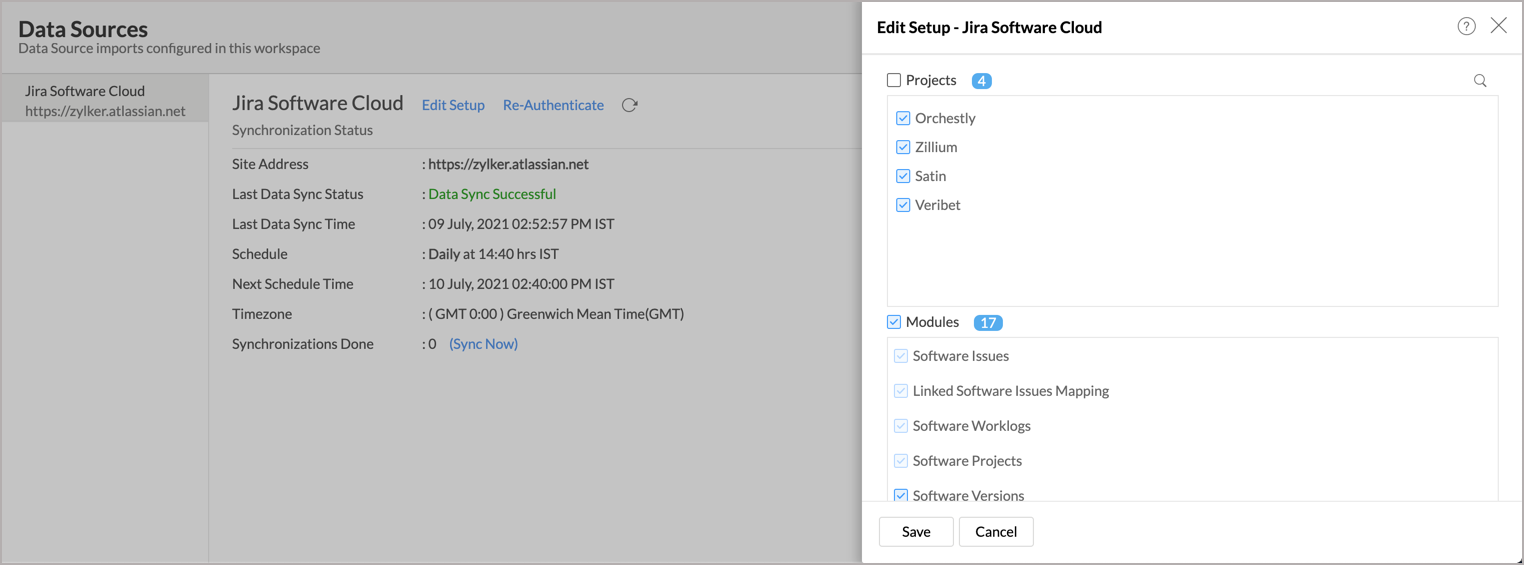Click the Sync Now link

click(x=484, y=344)
